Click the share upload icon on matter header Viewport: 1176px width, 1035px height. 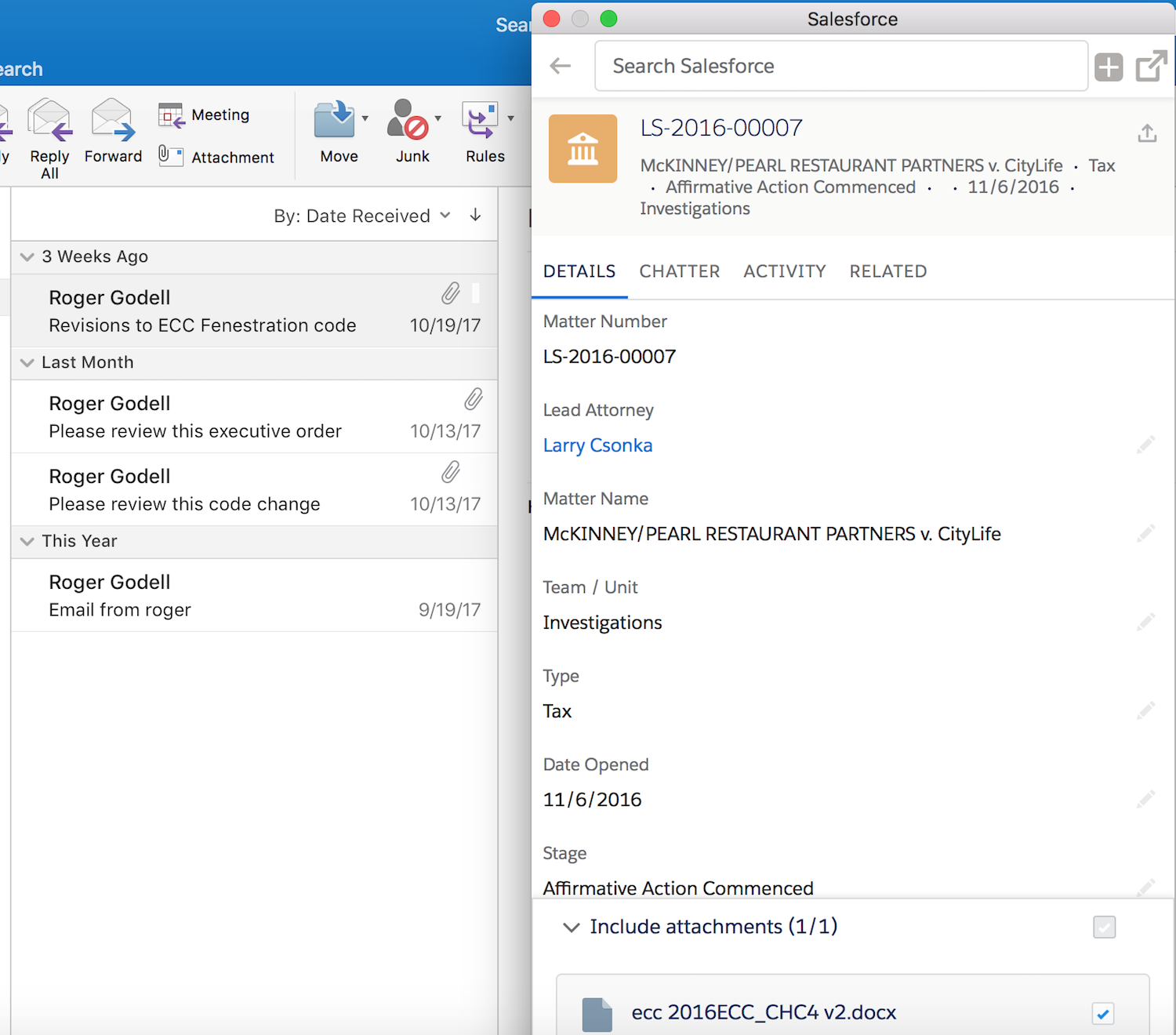[1147, 133]
